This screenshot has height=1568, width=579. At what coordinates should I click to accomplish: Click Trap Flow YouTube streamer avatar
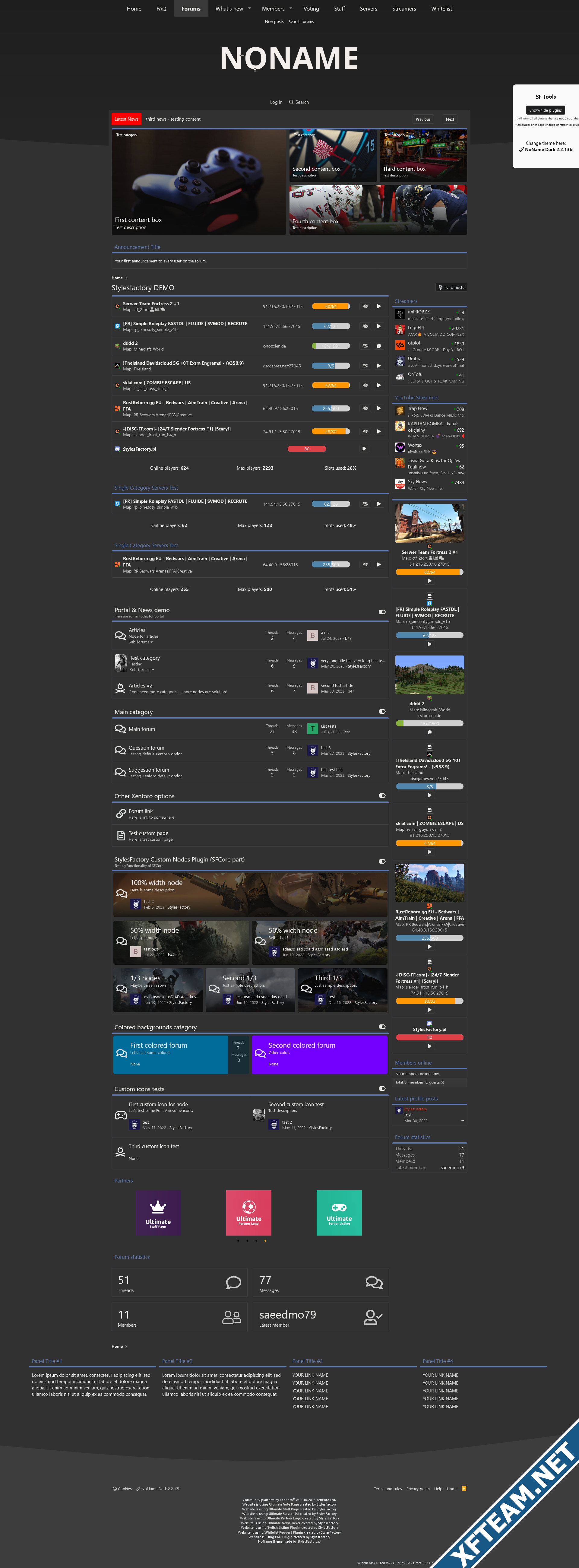pyautogui.click(x=400, y=411)
